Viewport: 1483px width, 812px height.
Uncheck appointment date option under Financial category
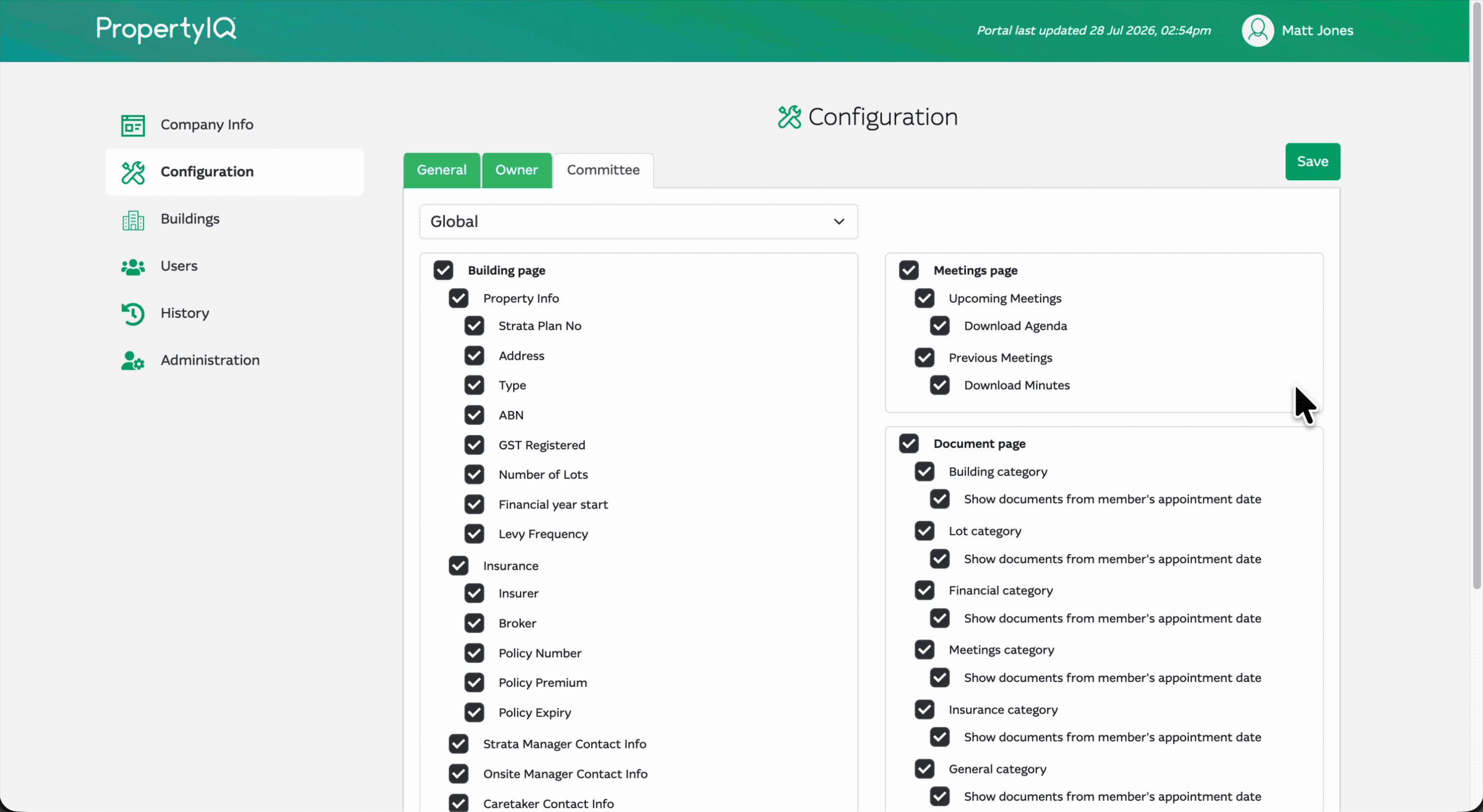(940, 619)
